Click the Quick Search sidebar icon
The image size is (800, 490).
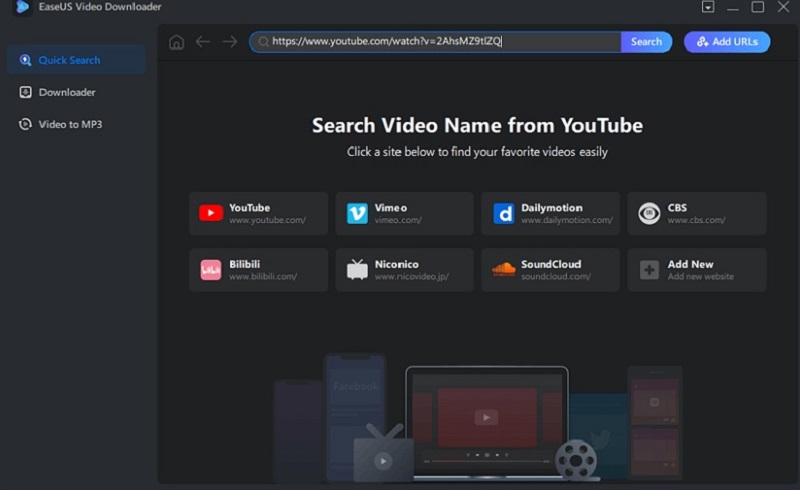pos(25,60)
